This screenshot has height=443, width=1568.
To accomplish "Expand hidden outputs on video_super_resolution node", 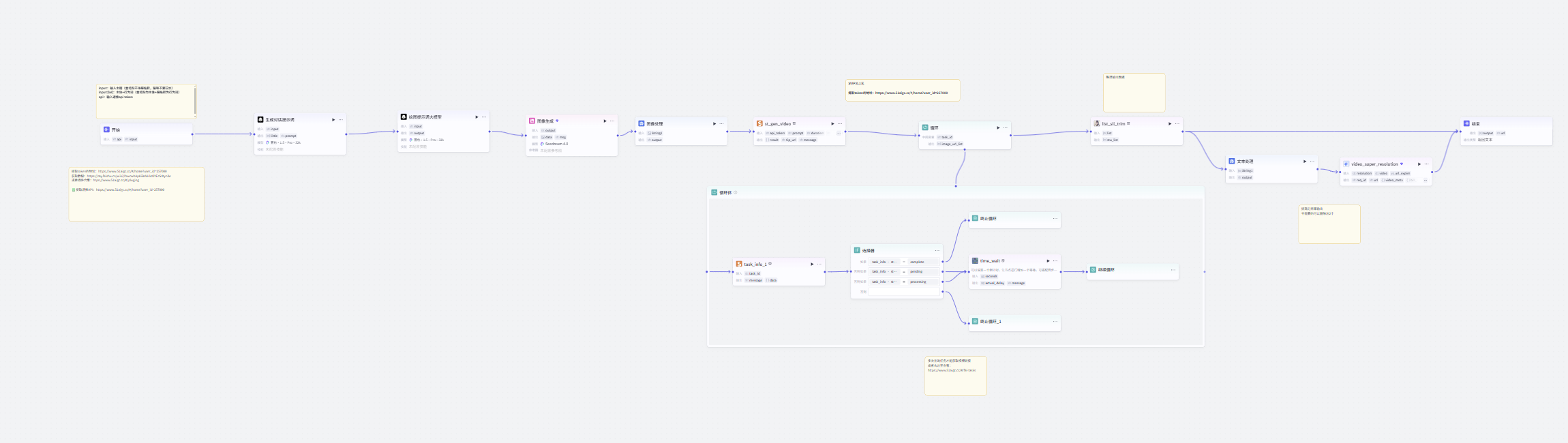I will point(1425,181).
